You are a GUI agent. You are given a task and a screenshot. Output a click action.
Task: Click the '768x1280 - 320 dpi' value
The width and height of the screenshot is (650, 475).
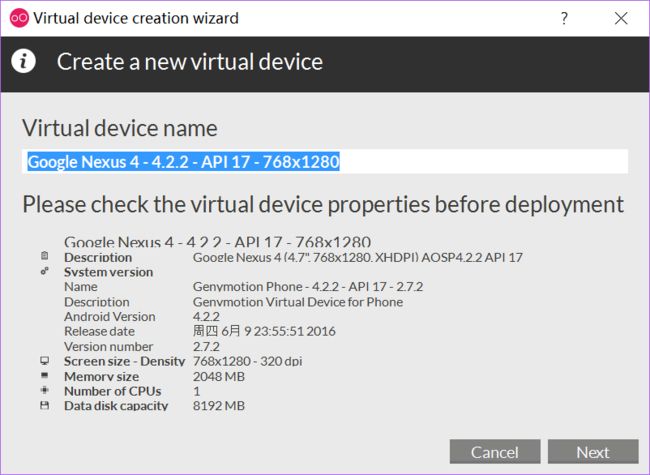[247, 361]
